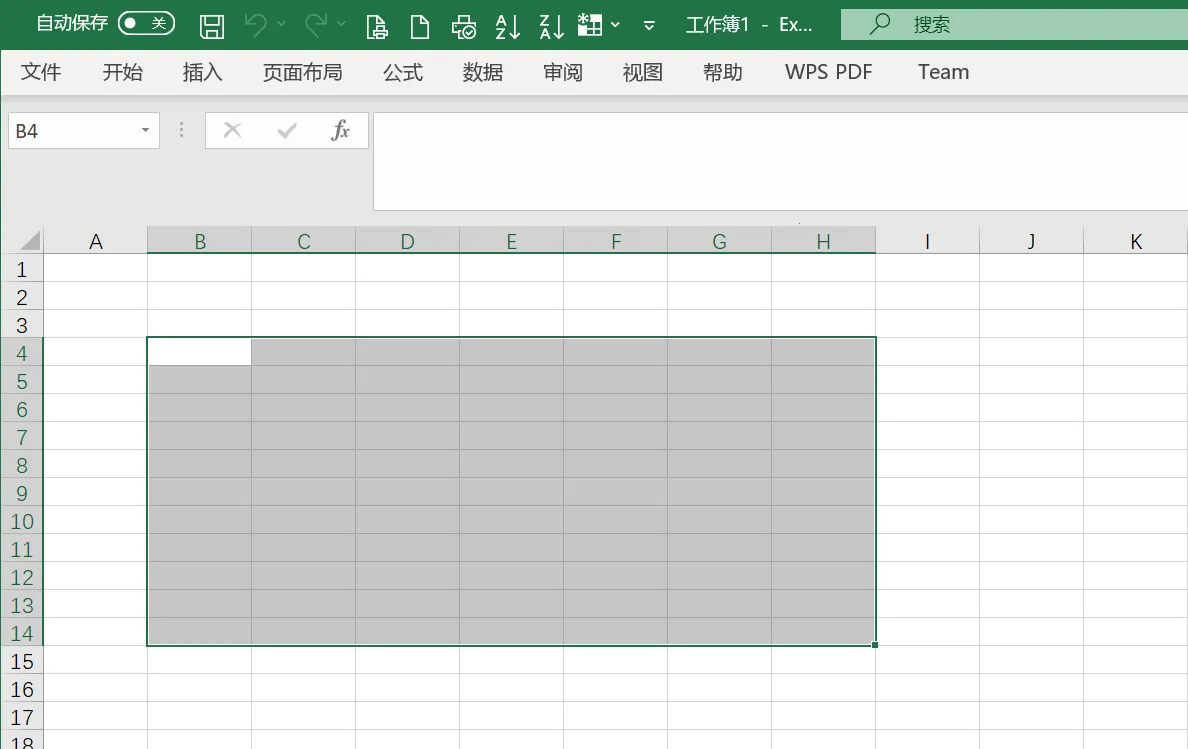This screenshot has width=1188, height=749.
Task: Click the Save icon in quick access toolbar
Action: tap(211, 26)
